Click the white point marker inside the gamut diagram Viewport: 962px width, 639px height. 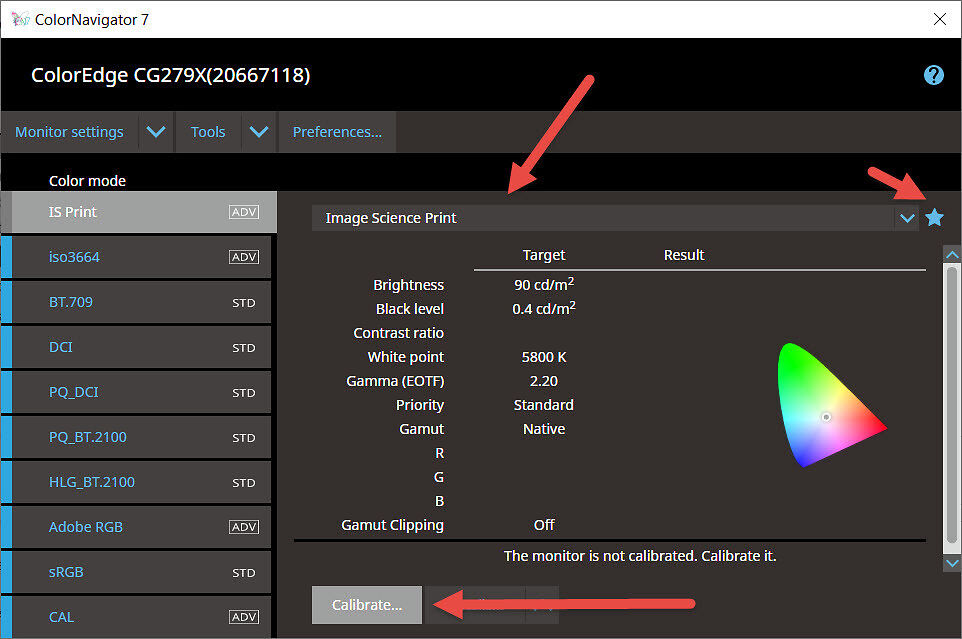coord(826,417)
